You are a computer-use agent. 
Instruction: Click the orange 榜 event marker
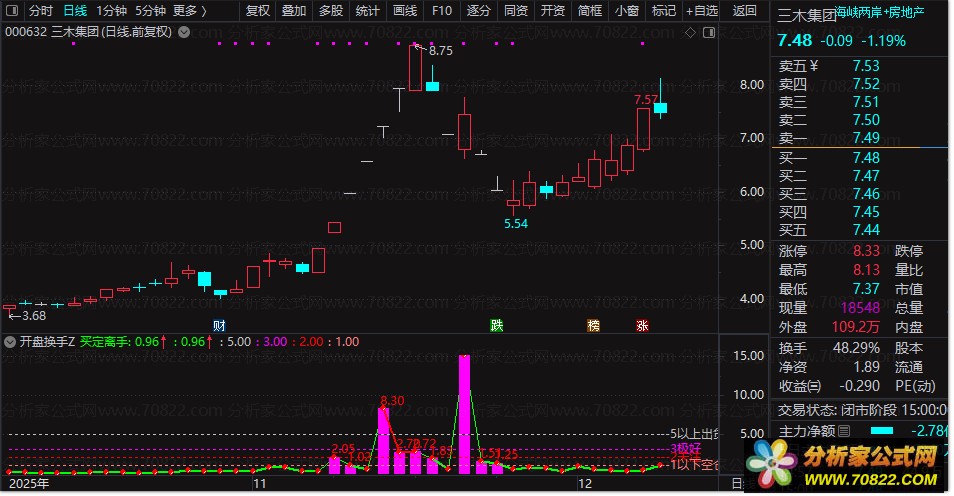coord(593,326)
